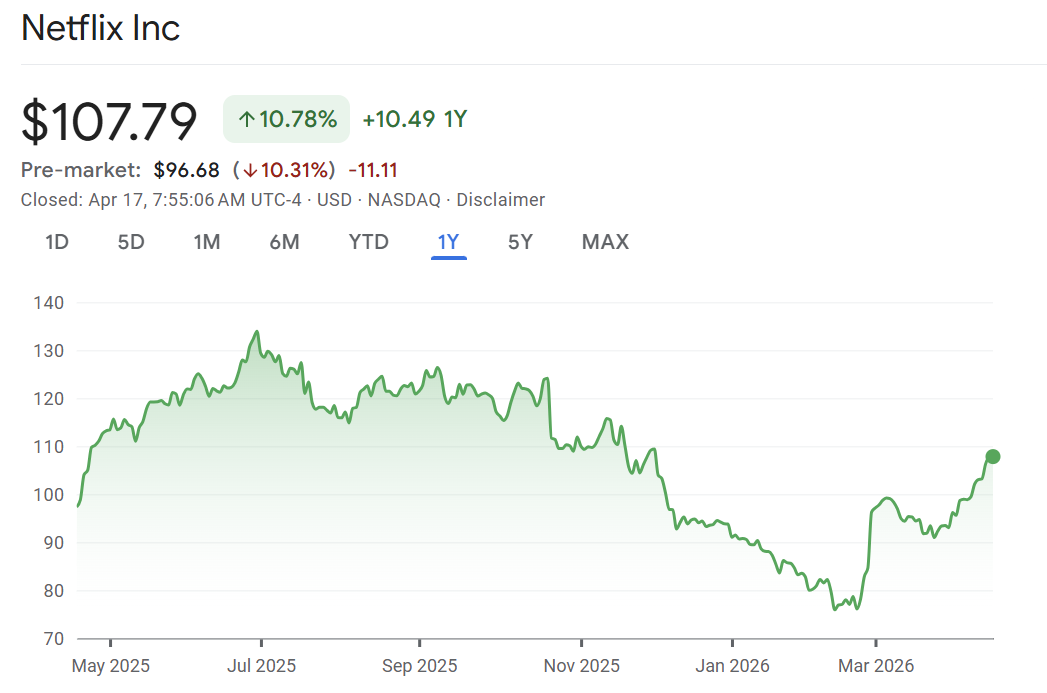Click the active 1Y tab
Screen dimensions: 1047x693
[x=448, y=242]
